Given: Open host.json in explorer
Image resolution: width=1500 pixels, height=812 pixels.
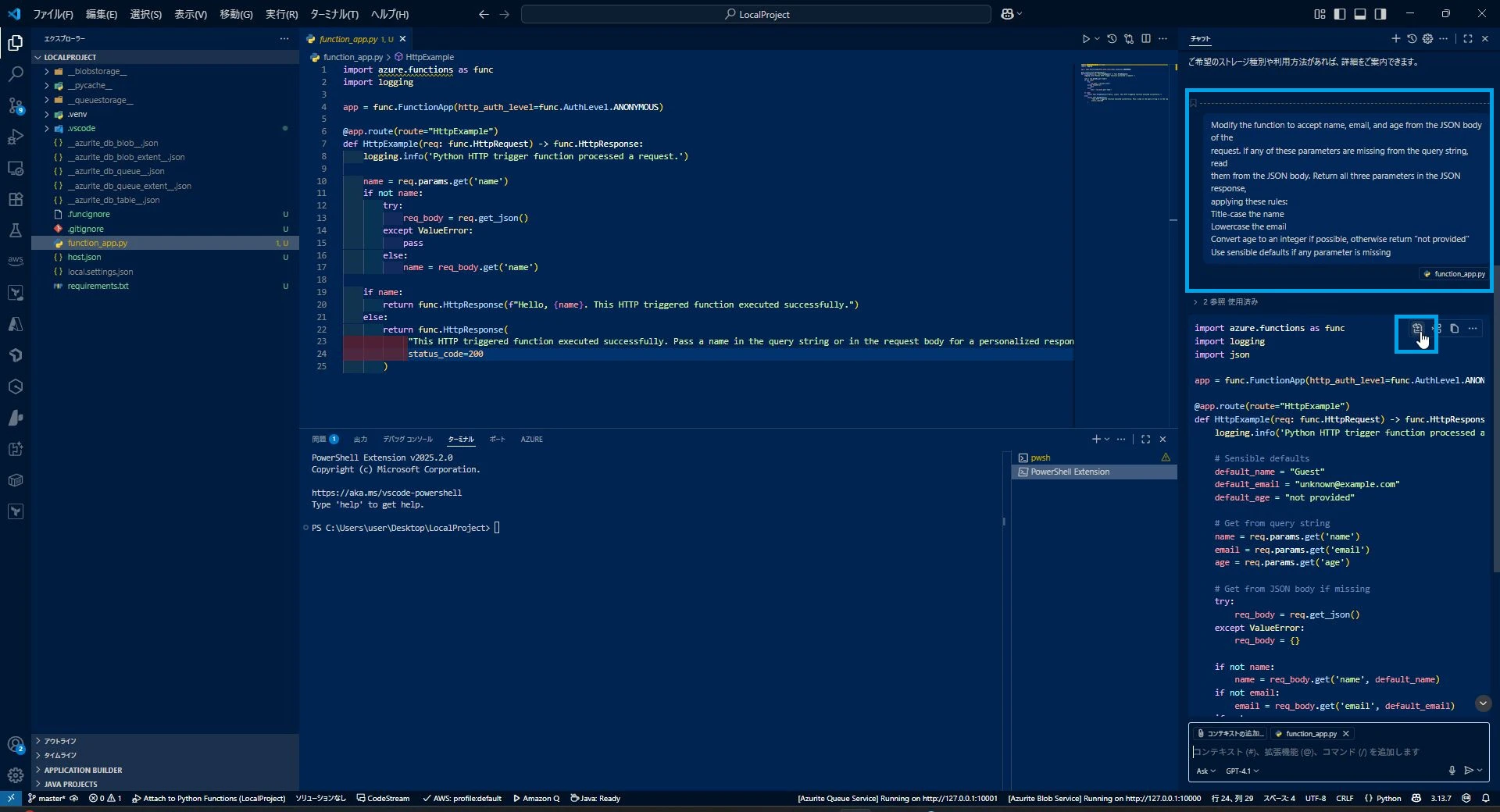Looking at the screenshot, I should click(x=165, y=257).
